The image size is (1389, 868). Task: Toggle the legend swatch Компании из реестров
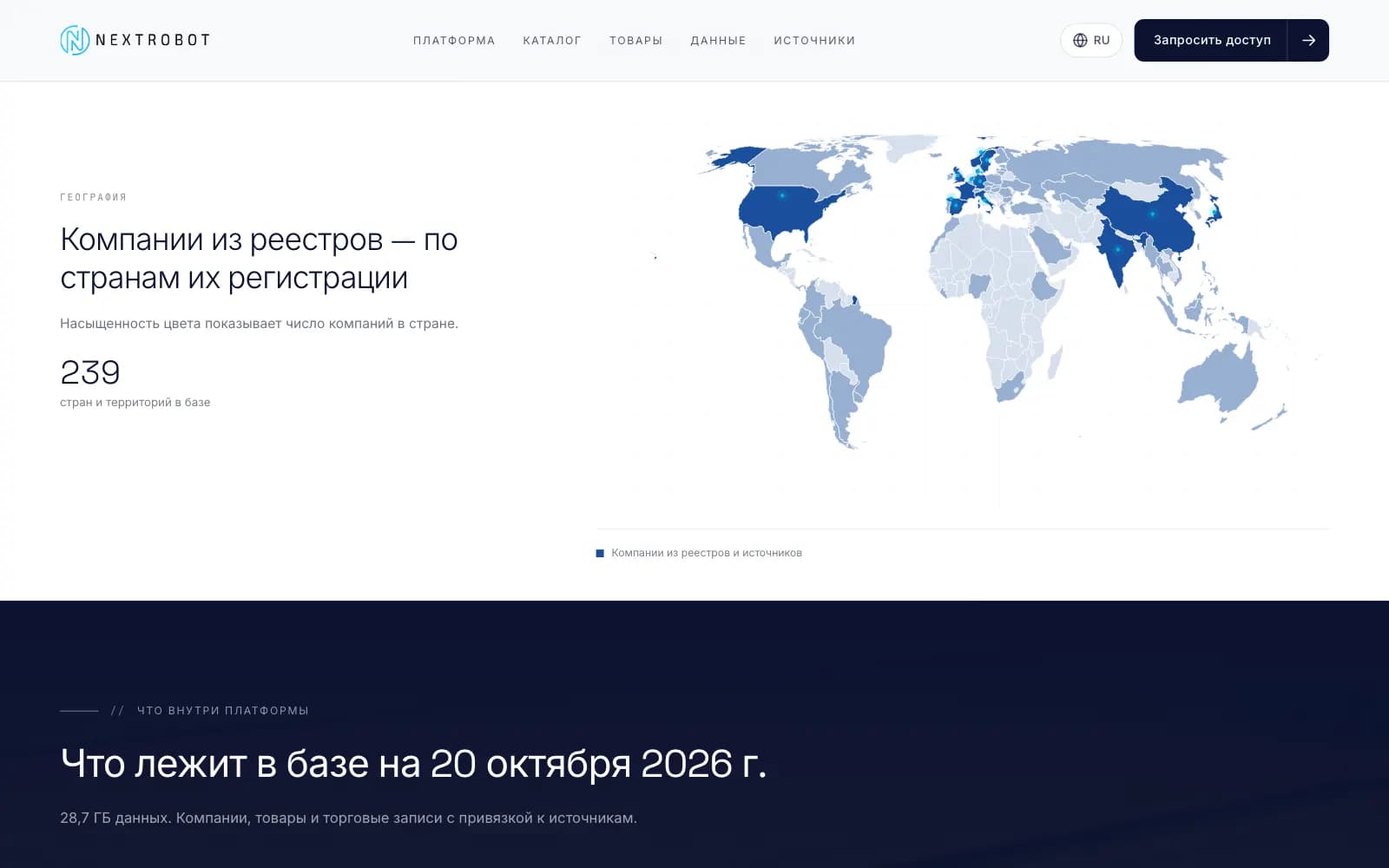[x=600, y=553]
